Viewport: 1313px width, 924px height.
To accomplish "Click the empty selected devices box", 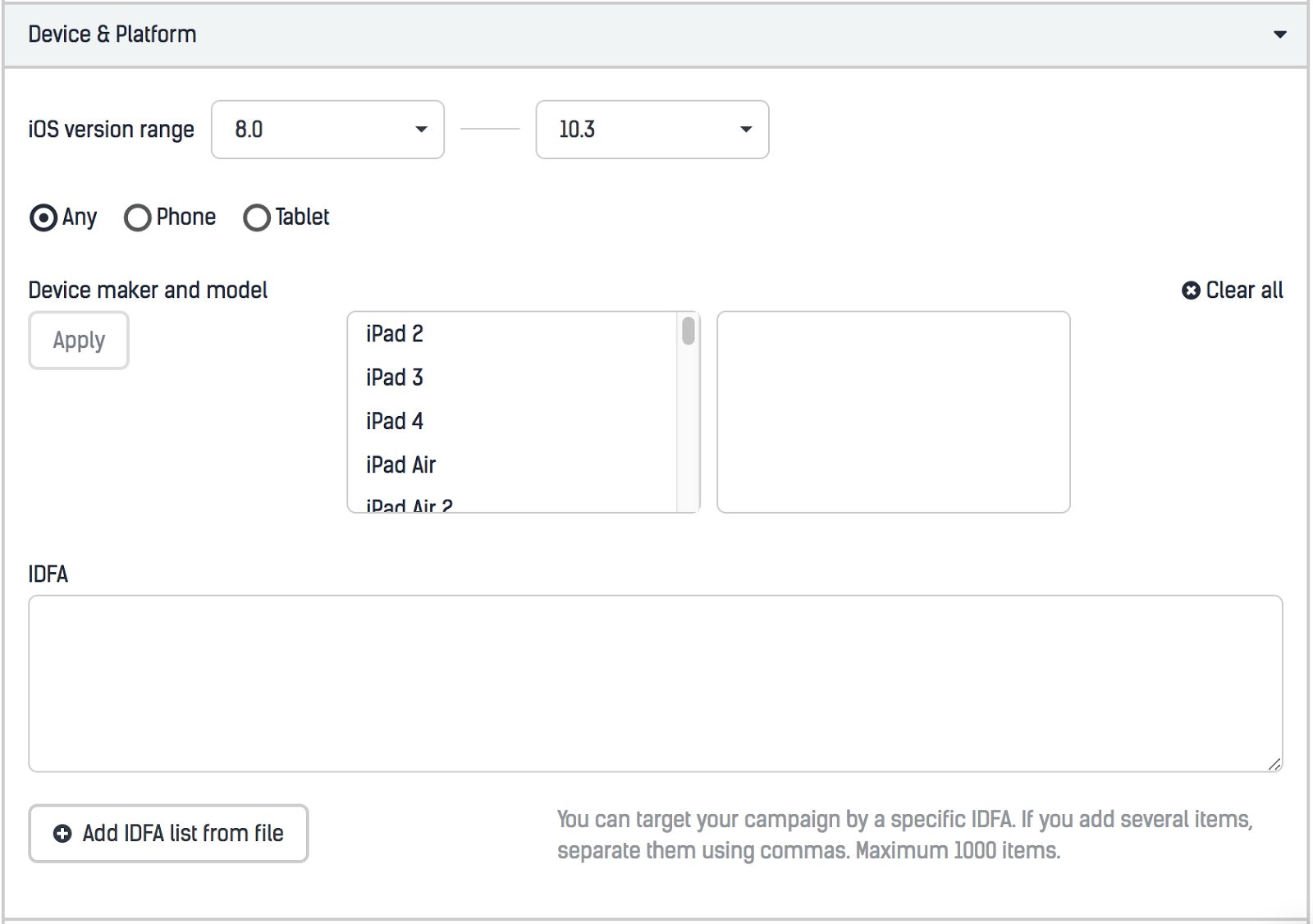I will click(x=893, y=412).
